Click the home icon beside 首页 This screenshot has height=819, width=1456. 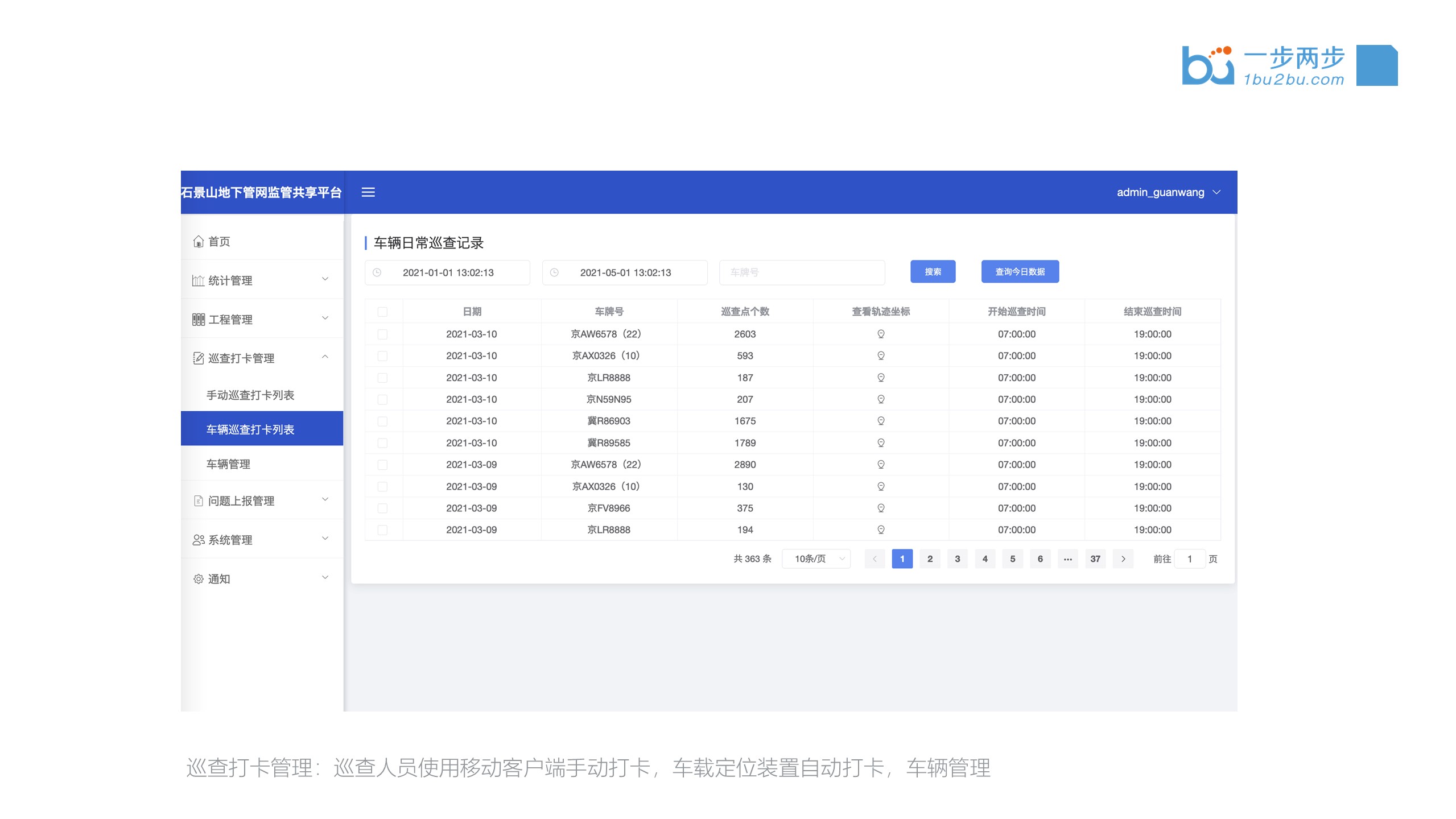[x=198, y=242]
